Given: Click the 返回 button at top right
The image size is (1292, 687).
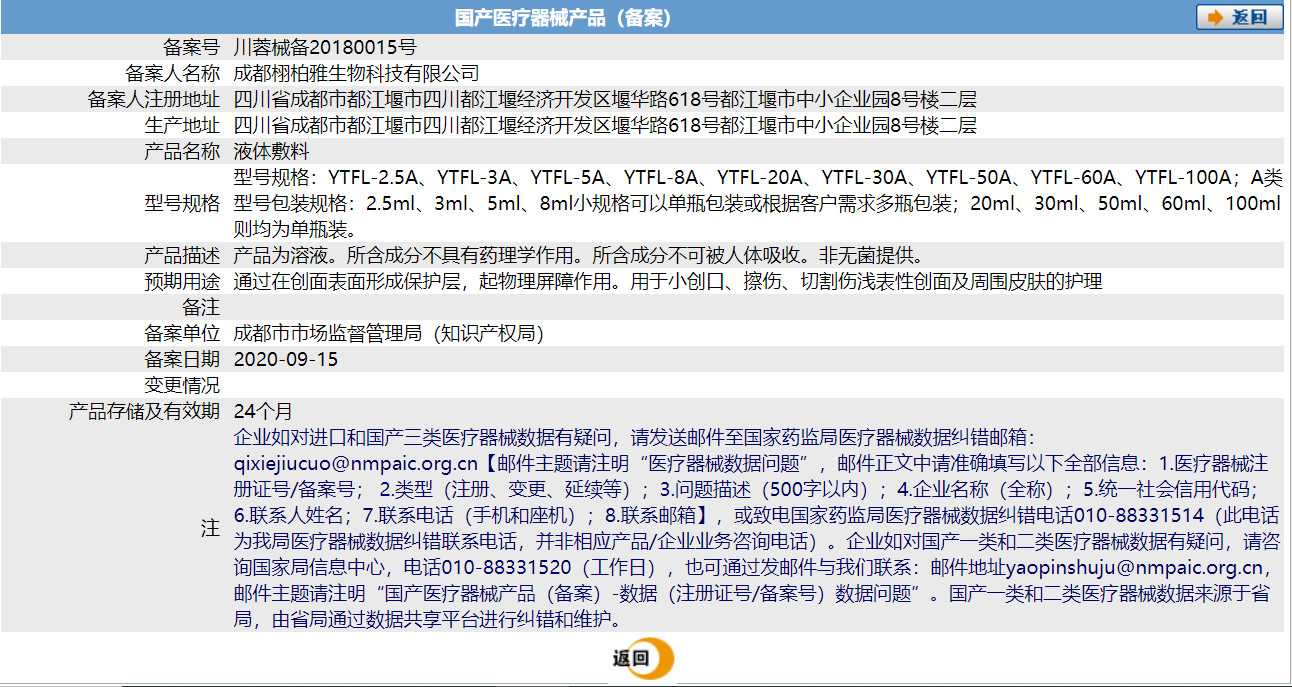Looking at the screenshot, I should [x=1240, y=16].
